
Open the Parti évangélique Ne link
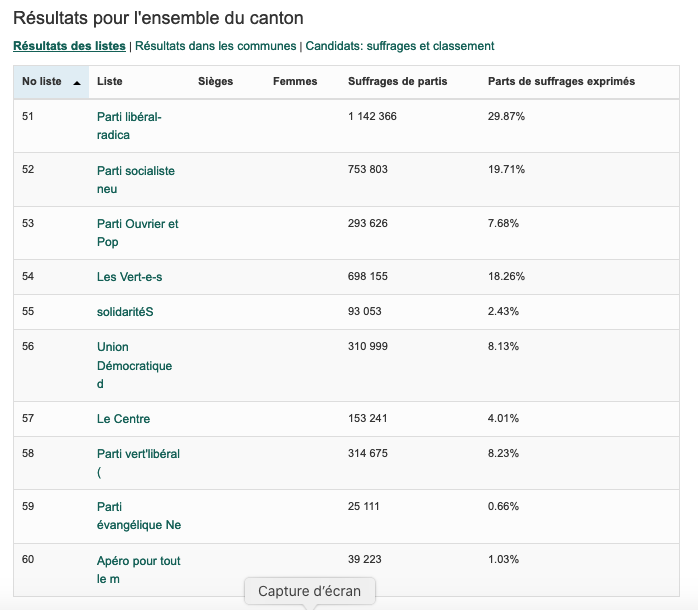[x=139, y=516]
